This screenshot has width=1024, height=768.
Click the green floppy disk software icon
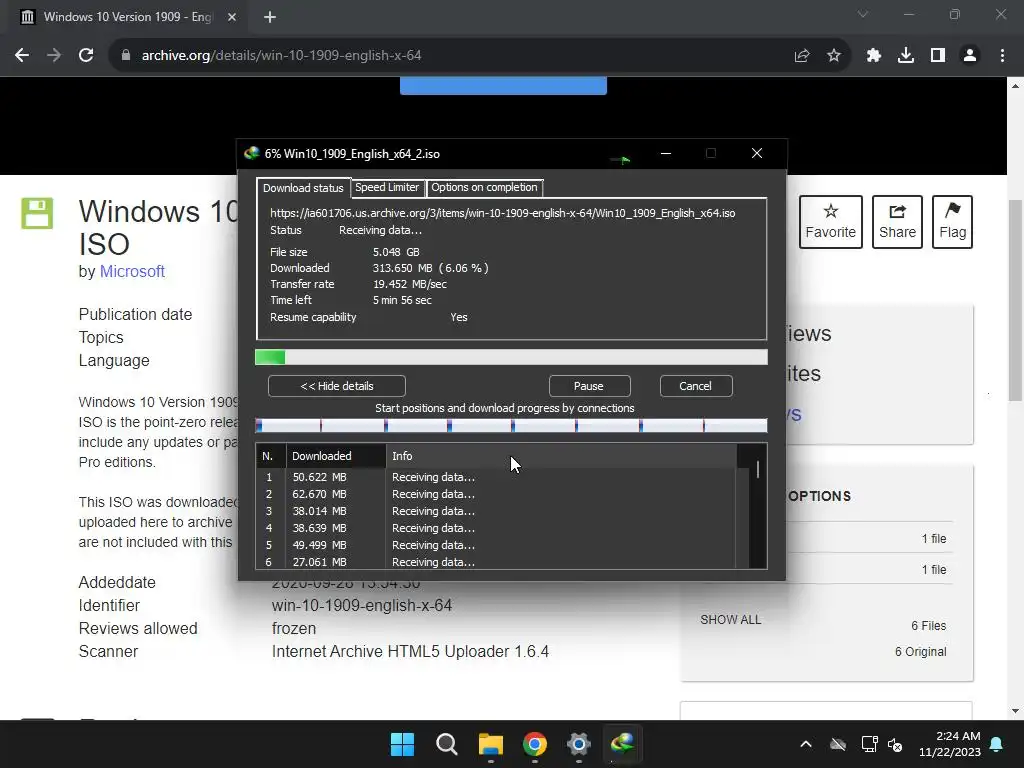37,214
